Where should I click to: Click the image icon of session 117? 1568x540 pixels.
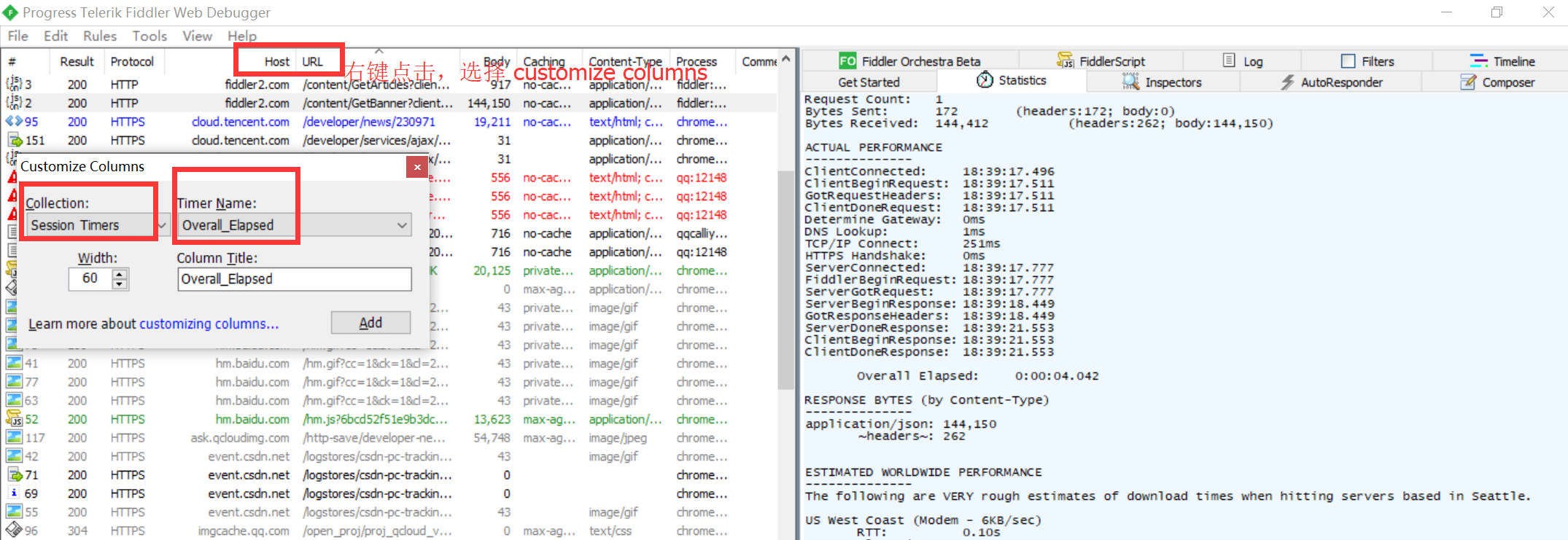pos(14,437)
